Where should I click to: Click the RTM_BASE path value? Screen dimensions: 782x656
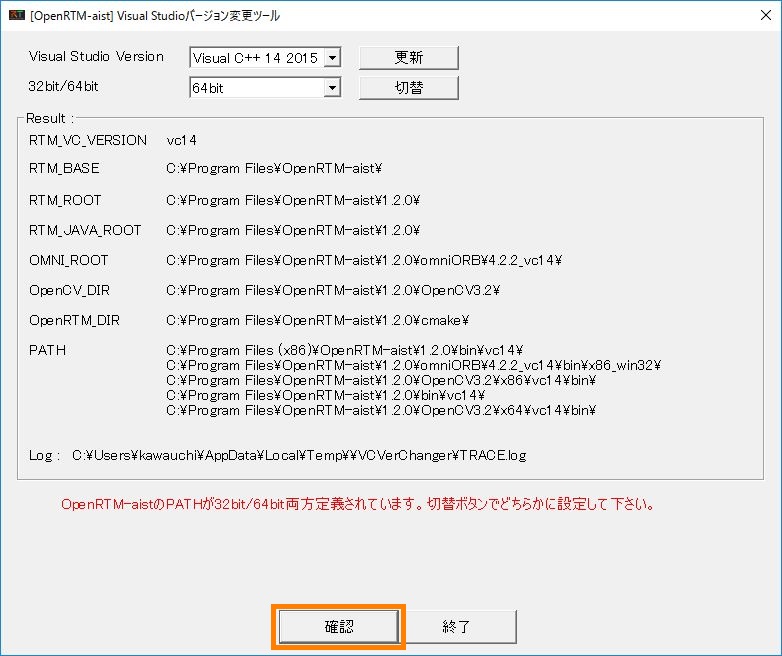tap(274, 169)
